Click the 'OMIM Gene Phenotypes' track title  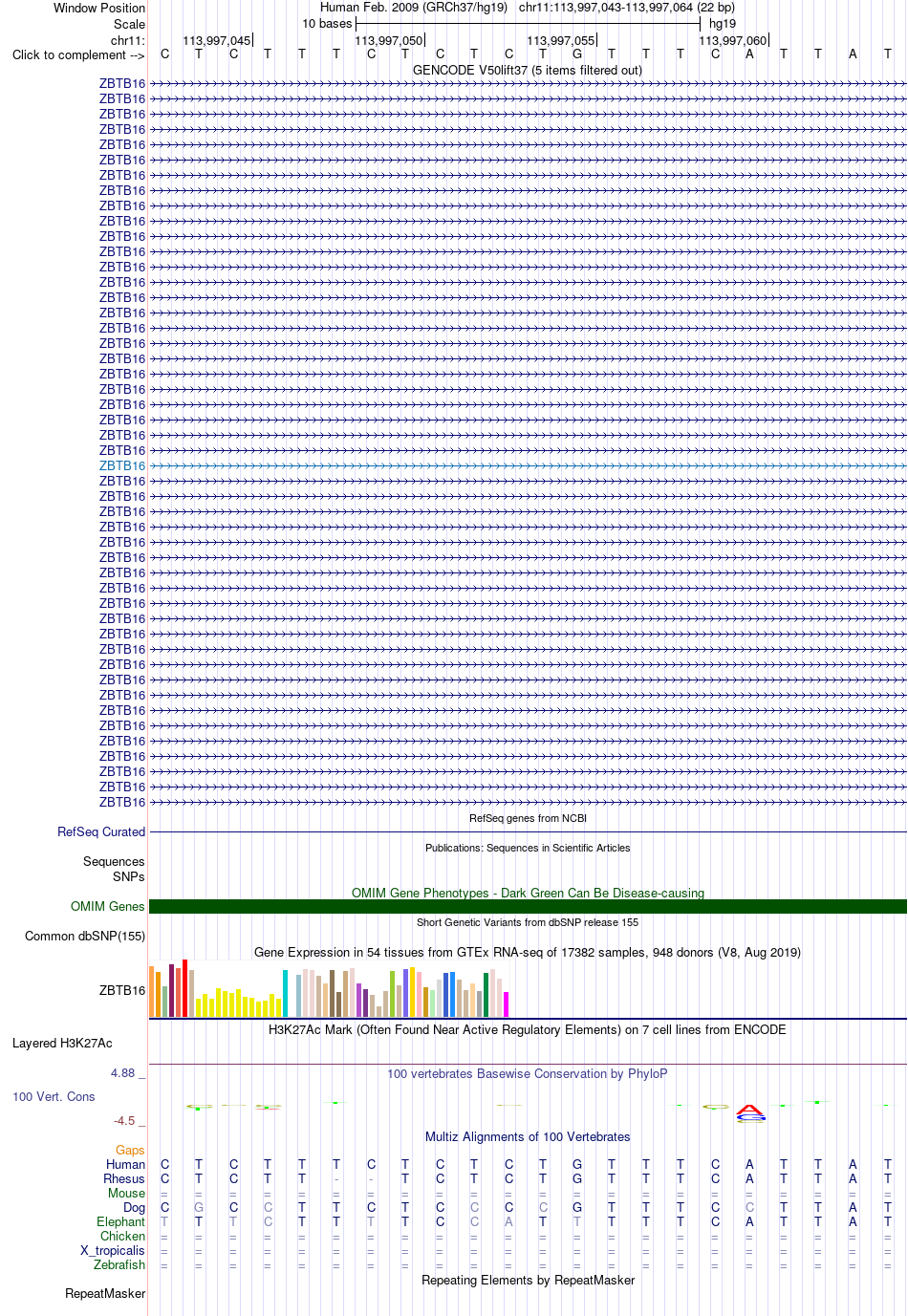[x=528, y=893]
